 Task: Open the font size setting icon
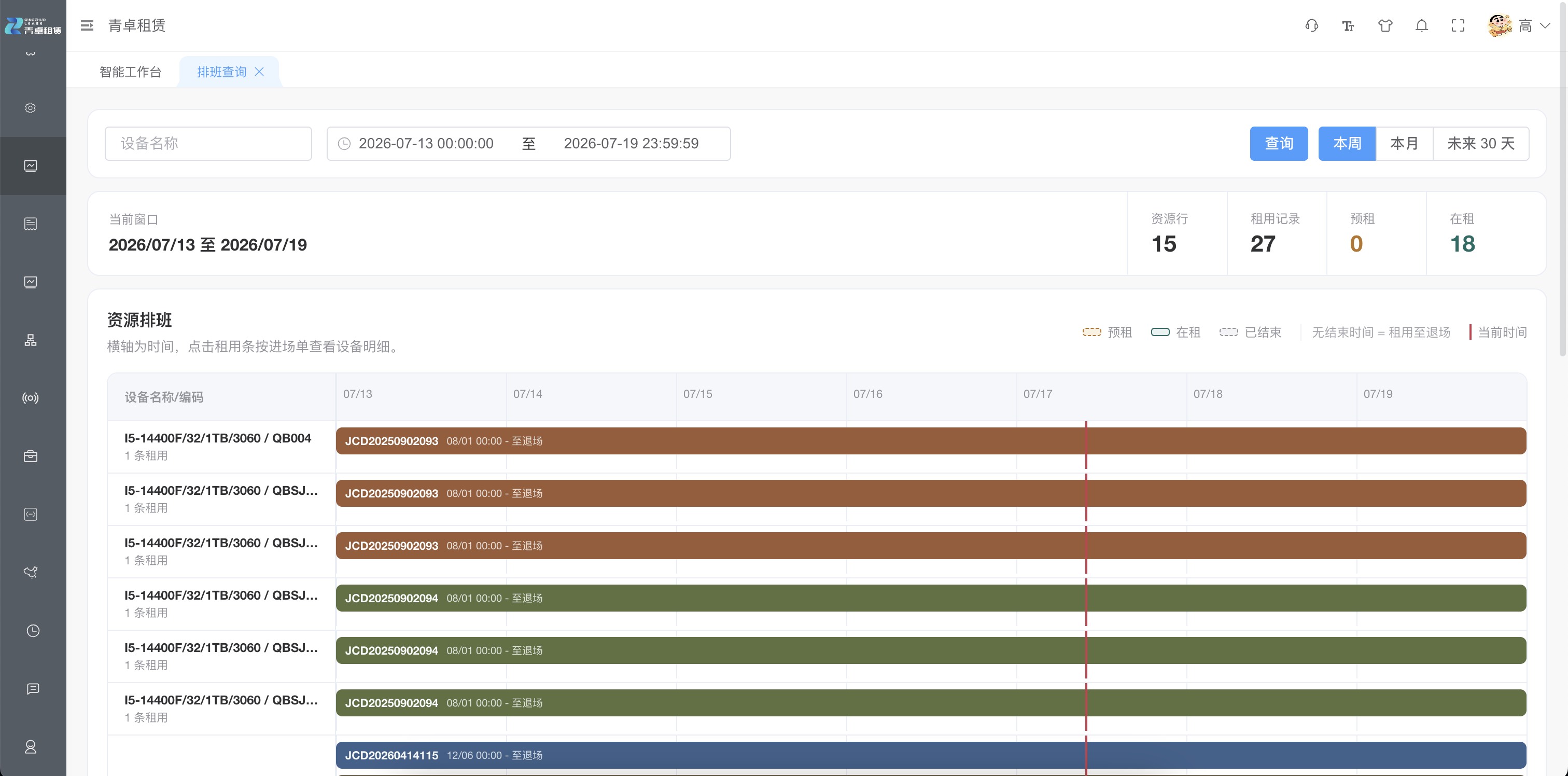point(1348,25)
